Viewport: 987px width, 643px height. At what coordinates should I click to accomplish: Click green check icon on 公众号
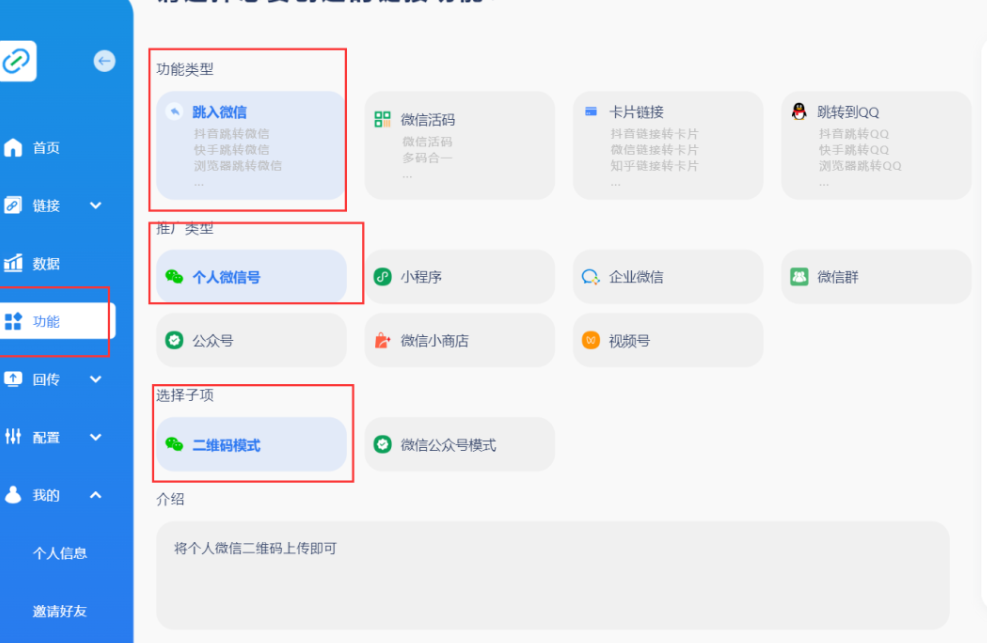click(174, 340)
